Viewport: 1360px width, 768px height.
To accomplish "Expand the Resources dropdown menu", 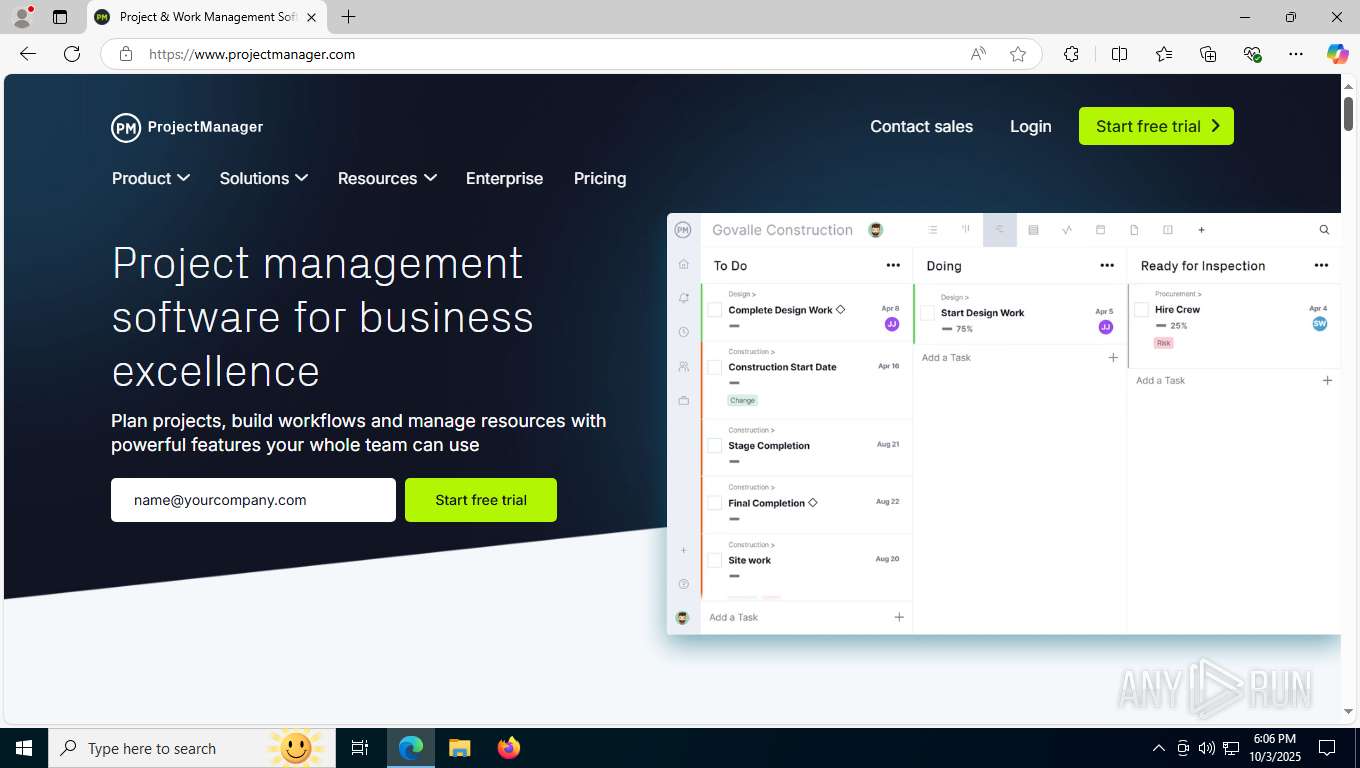I will pyautogui.click(x=387, y=178).
